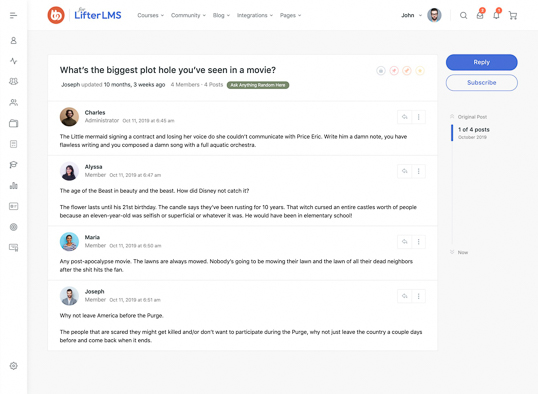Open the groups icon in the sidebar
Image resolution: width=538 pixels, height=394 pixels.
point(13,82)
